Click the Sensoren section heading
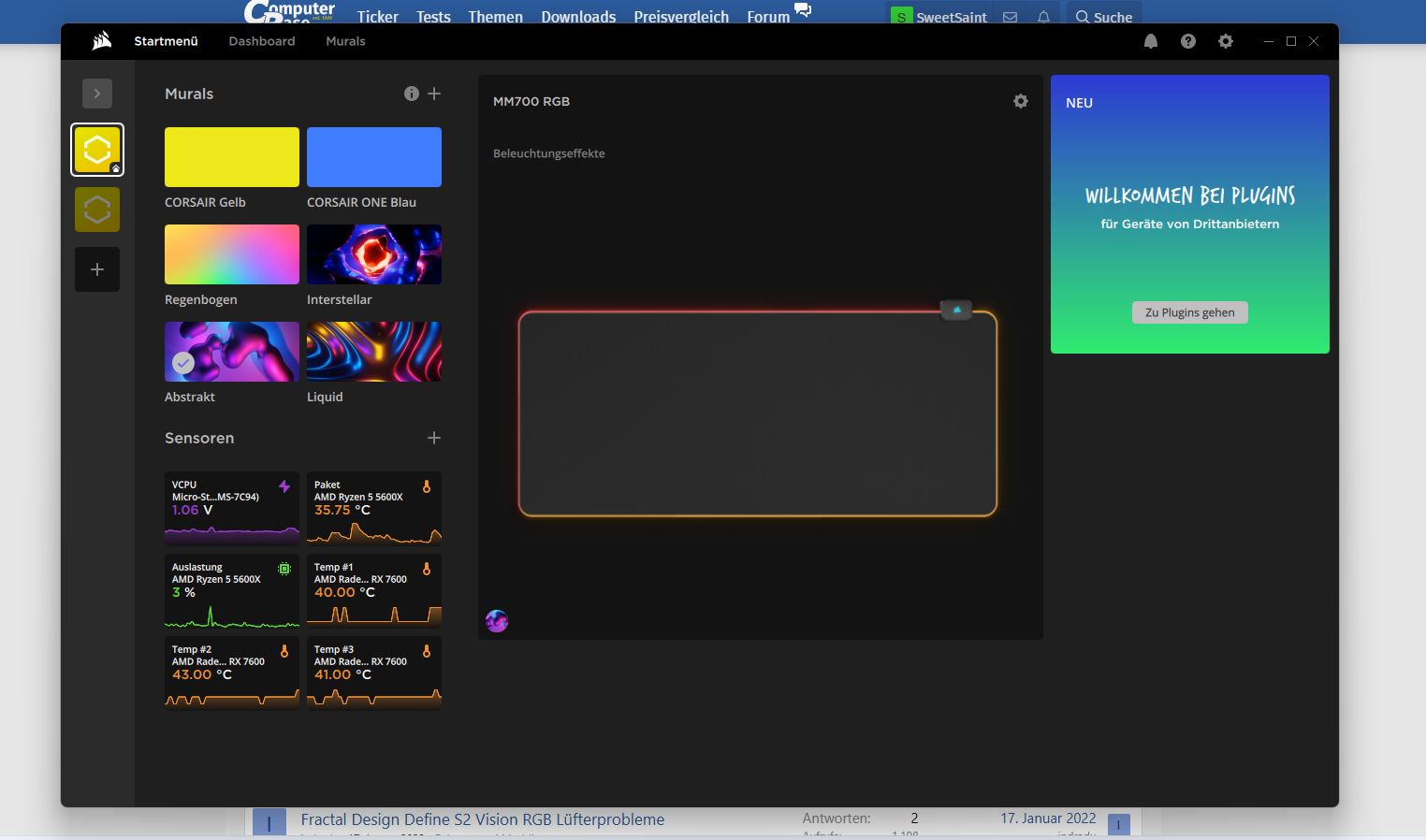The image size is (1426, 840). click(199, 438)
